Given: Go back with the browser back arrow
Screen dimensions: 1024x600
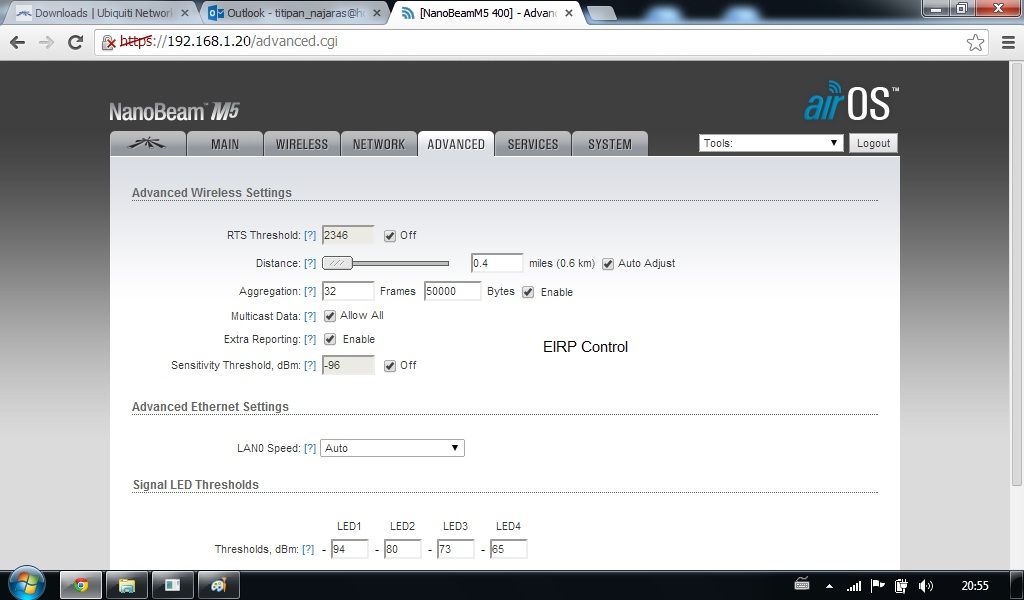Looking at the screenshot, I should (x=18, y=42).
